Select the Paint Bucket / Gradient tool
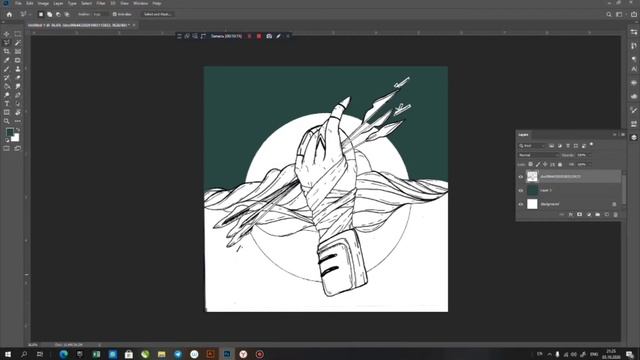The height and width of the screenshot is (360, 640). 7,86
